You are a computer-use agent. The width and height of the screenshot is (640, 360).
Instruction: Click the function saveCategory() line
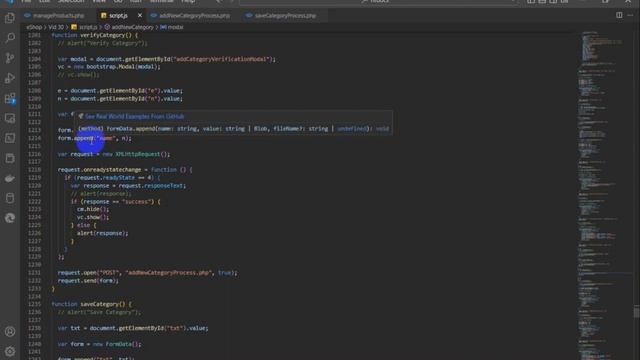click(x=91, y=304)
